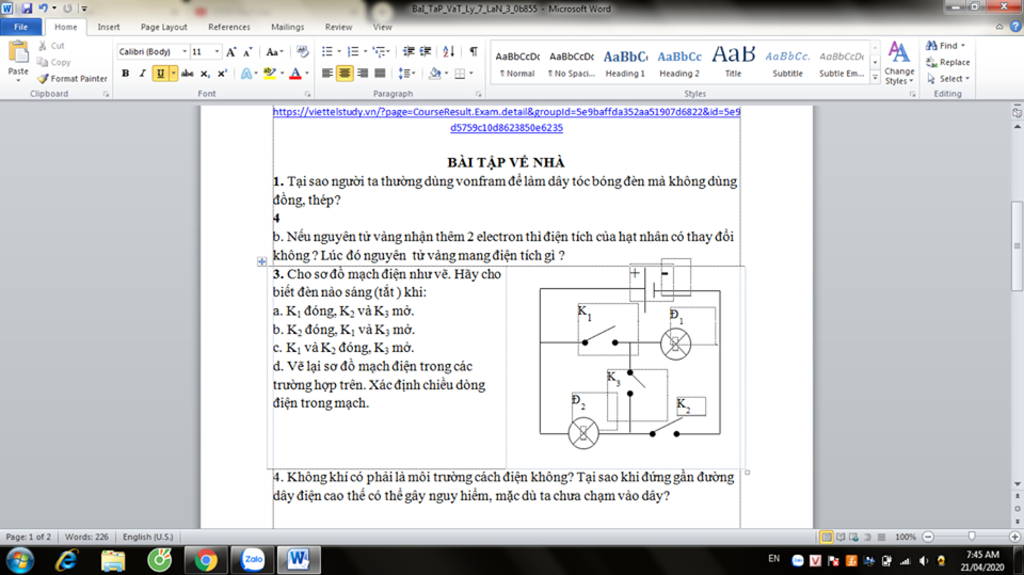Open text effects glowing A icon
This screenshot has width=1024, height=575.
(x=246, y=73)
